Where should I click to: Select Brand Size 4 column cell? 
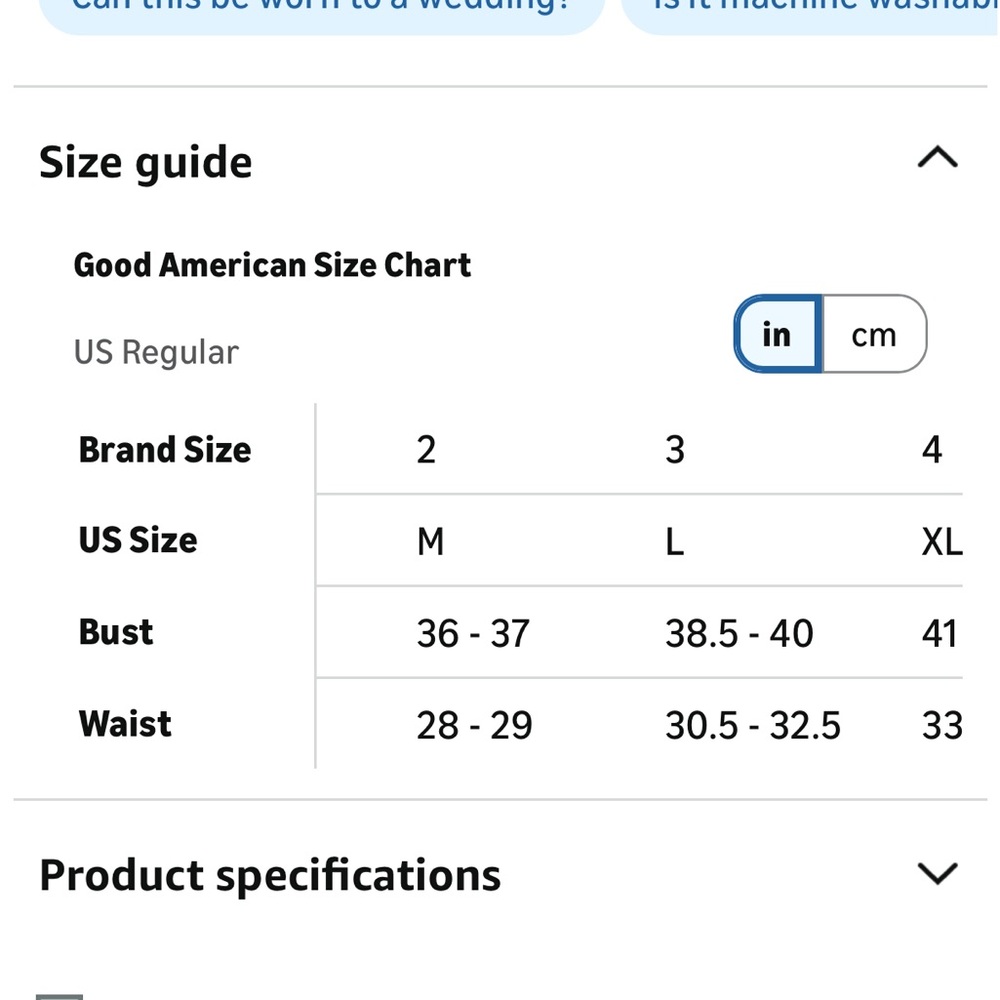point(932,450)
